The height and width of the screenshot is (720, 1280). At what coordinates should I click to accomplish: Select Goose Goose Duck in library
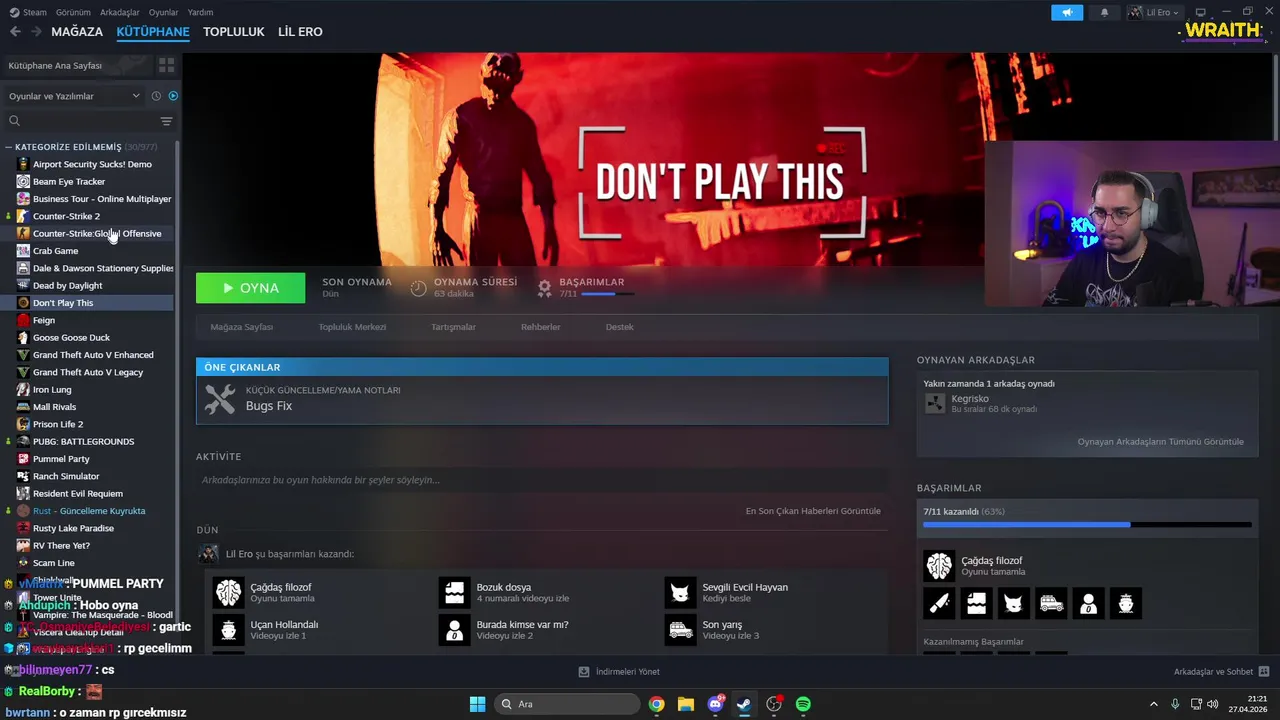click(71, 338)
